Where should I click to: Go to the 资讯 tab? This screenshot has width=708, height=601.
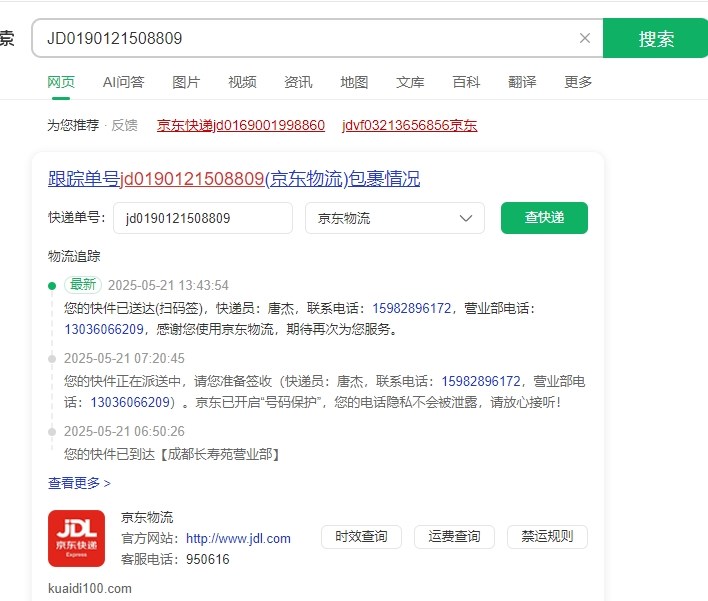pos(298,82)
